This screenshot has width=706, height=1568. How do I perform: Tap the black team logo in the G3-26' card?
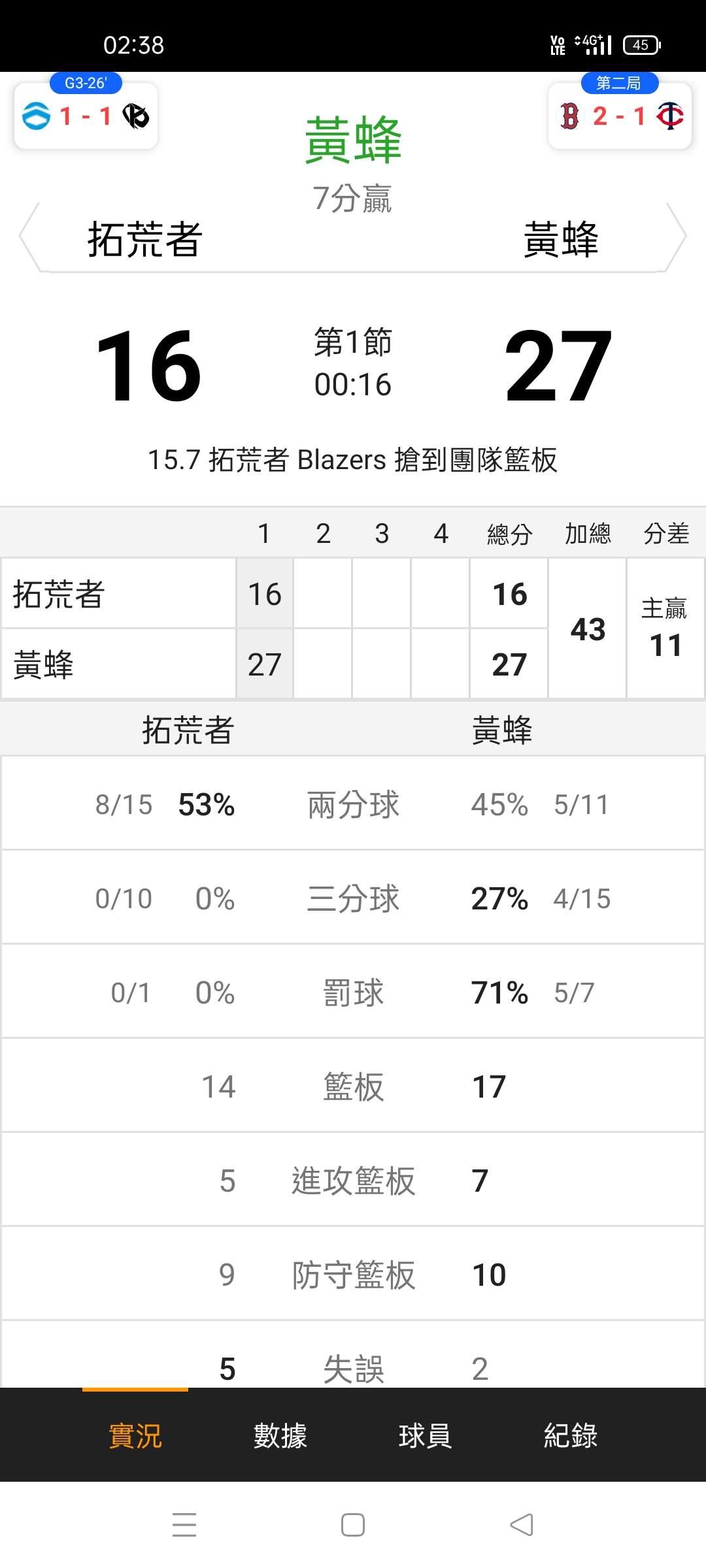tap(136, 116)
